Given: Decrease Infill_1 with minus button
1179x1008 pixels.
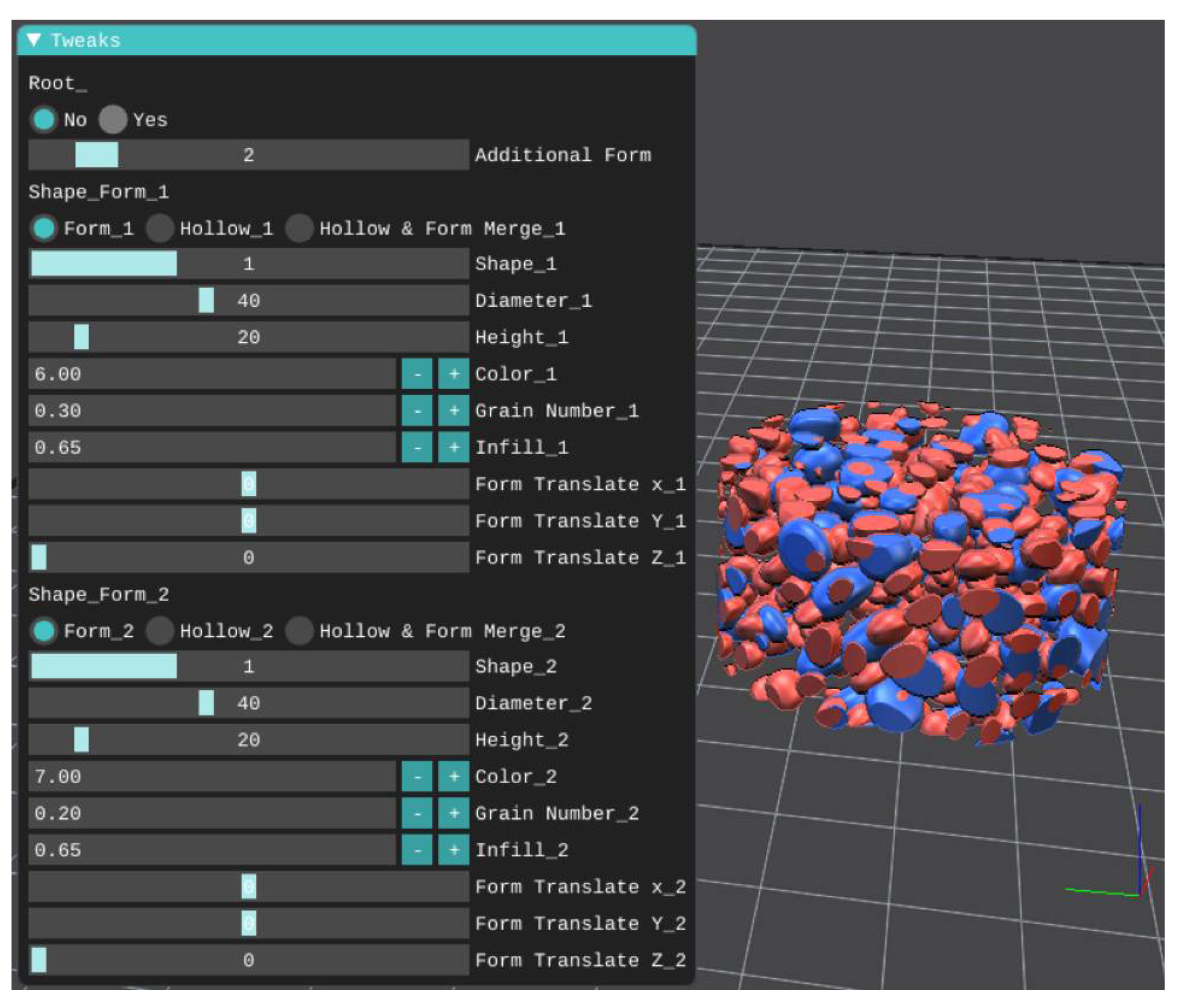Looking at the screenshot, I should pyautogui.click(x=417, y=448).
